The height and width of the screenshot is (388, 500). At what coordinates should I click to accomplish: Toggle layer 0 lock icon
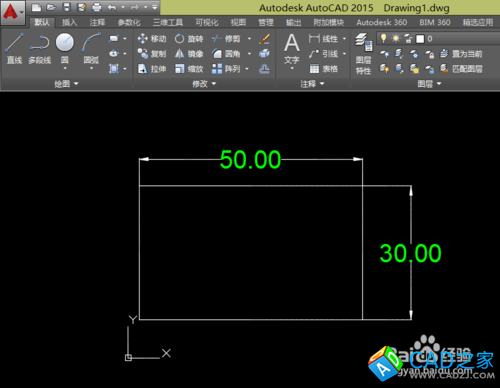[x=408, y=39]
